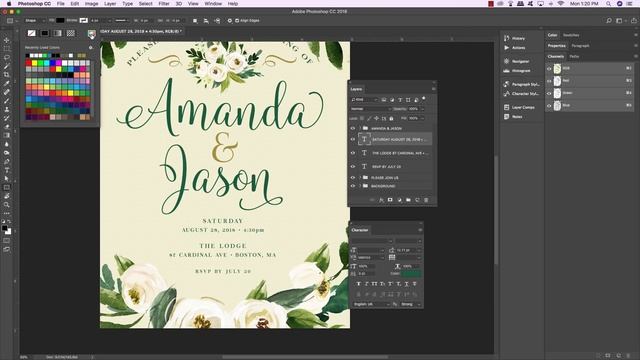
Task: Click the Character panel green color swatch
Action: [411, 274]
